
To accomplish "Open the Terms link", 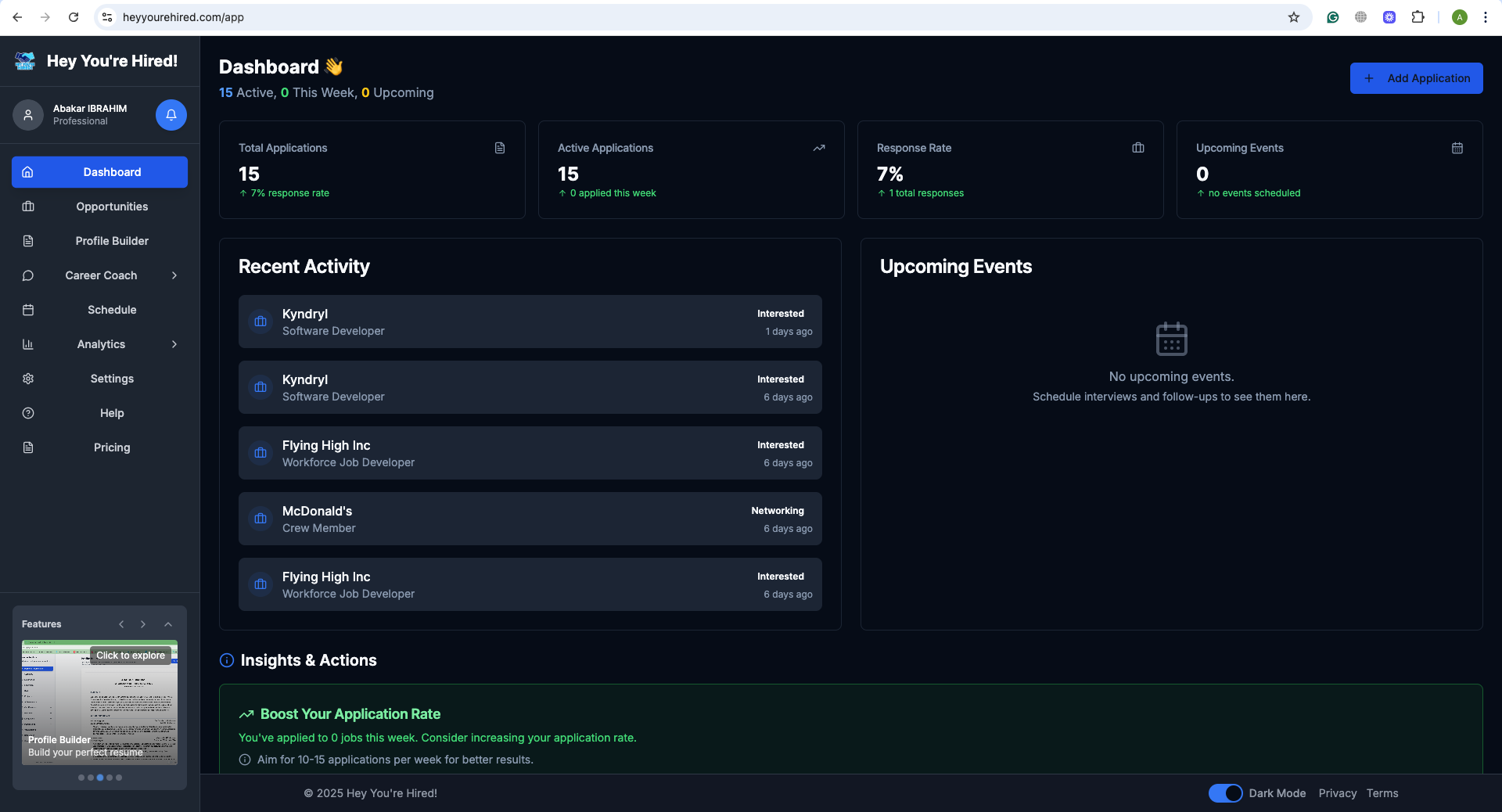I will pyautogui.click(x=1382, y=793).
